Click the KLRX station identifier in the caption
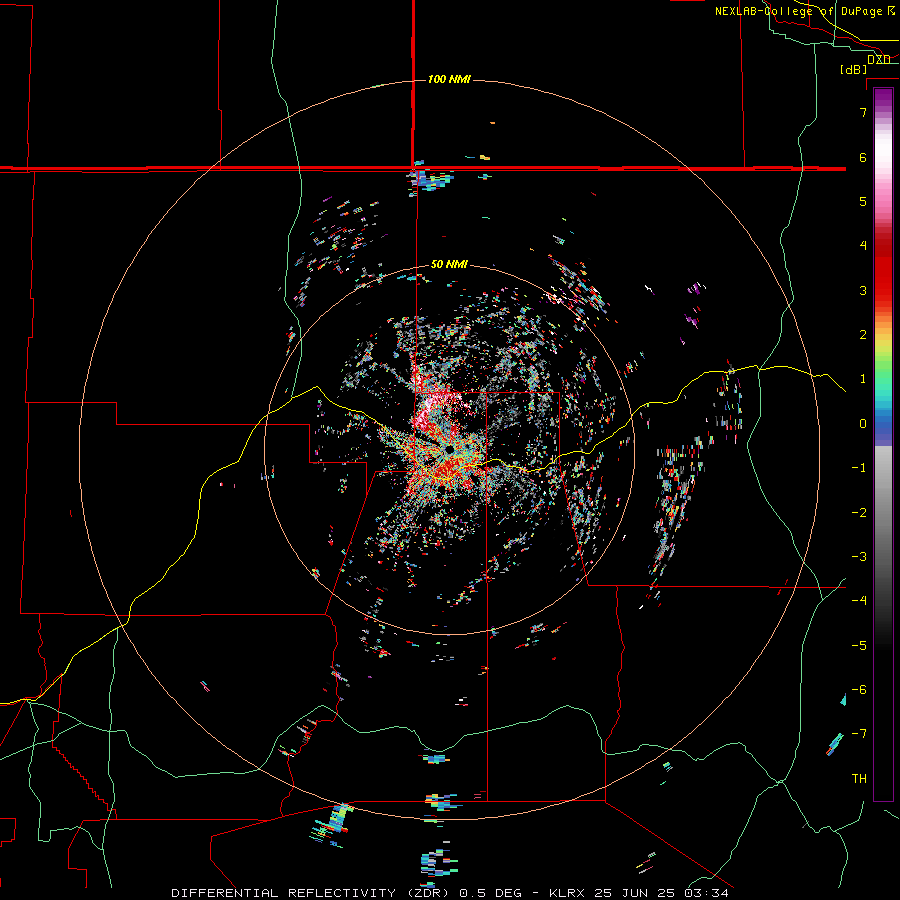 click(x=568, y=893)
